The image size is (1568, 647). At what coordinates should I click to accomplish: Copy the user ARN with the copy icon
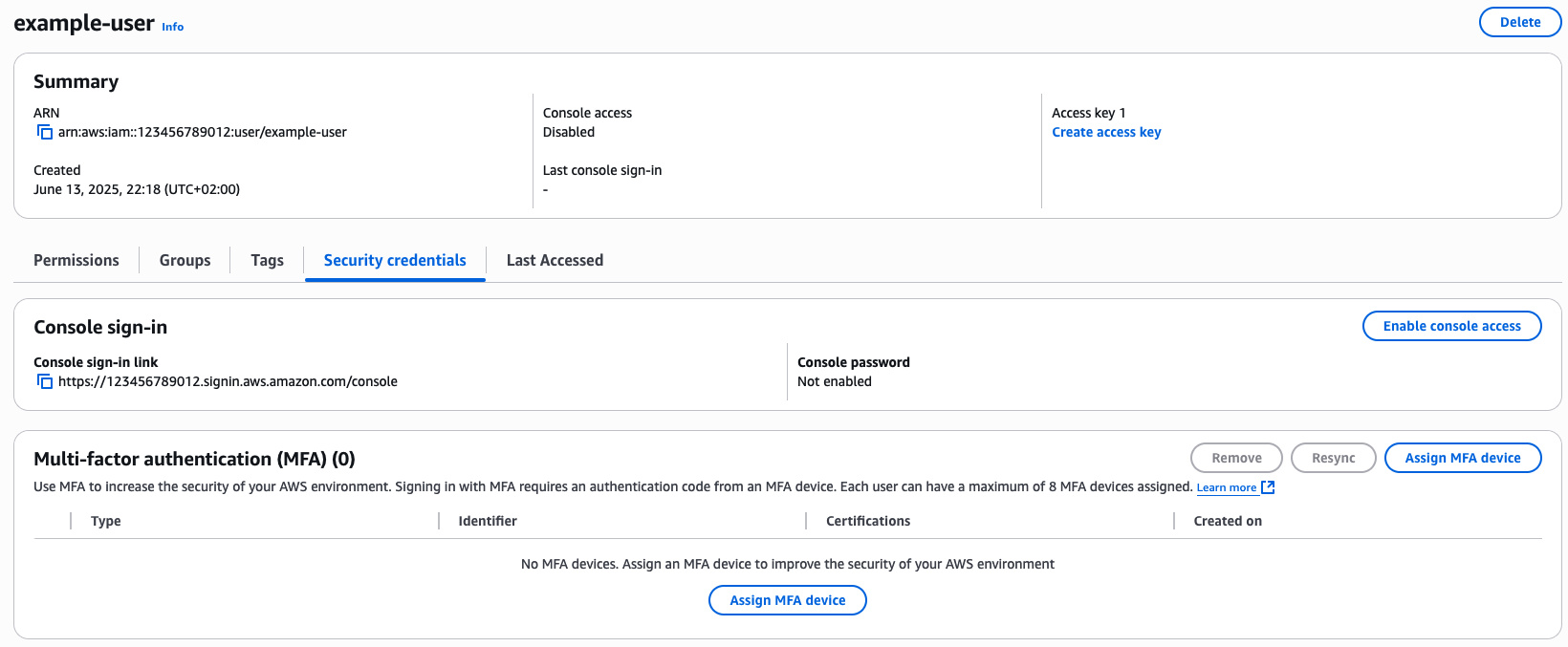45,132
